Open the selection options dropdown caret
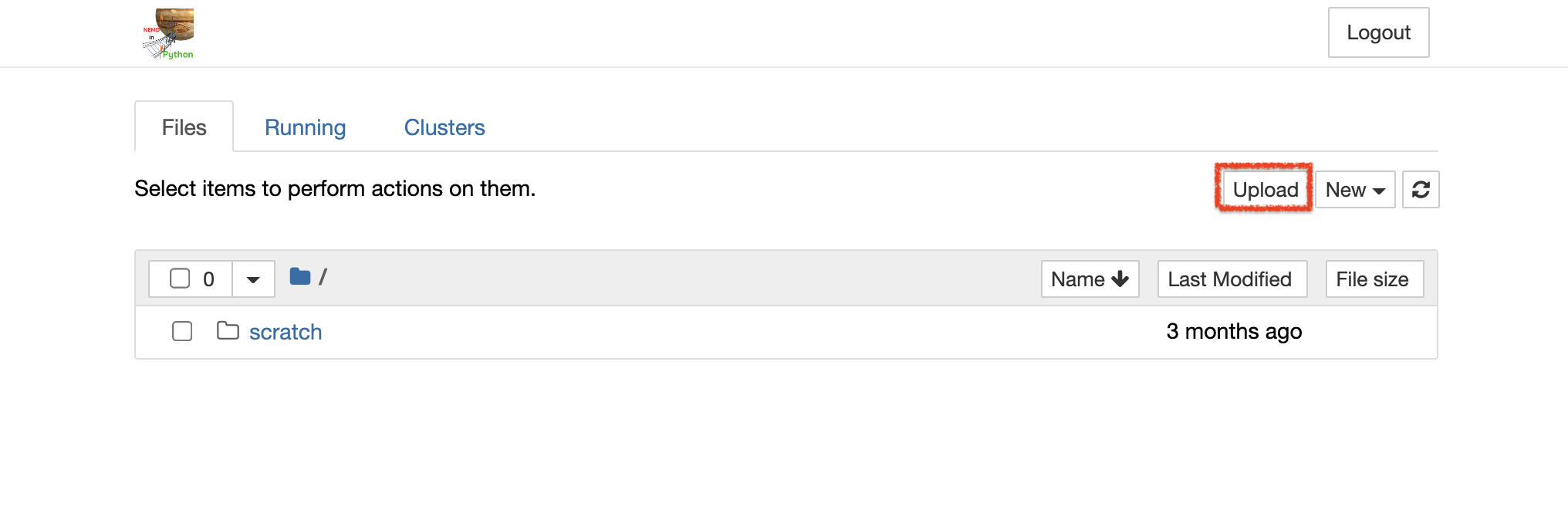This screenshot has height=517, width=1568. point(253,279)
